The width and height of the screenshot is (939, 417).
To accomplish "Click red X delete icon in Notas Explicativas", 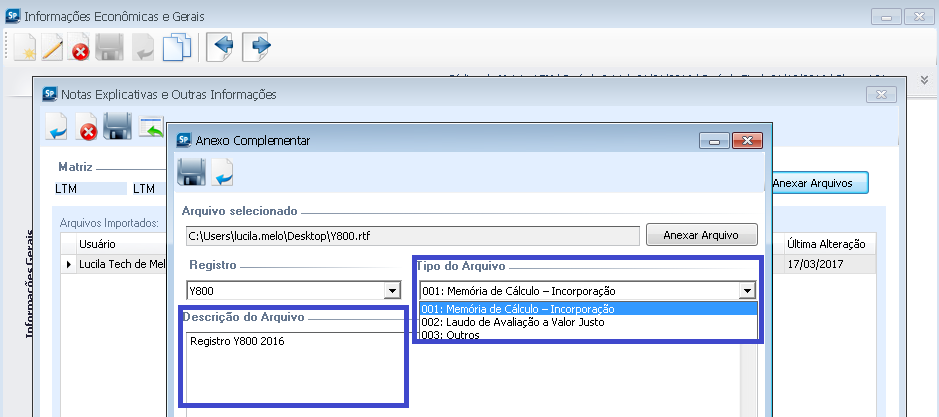I will 87,126.
